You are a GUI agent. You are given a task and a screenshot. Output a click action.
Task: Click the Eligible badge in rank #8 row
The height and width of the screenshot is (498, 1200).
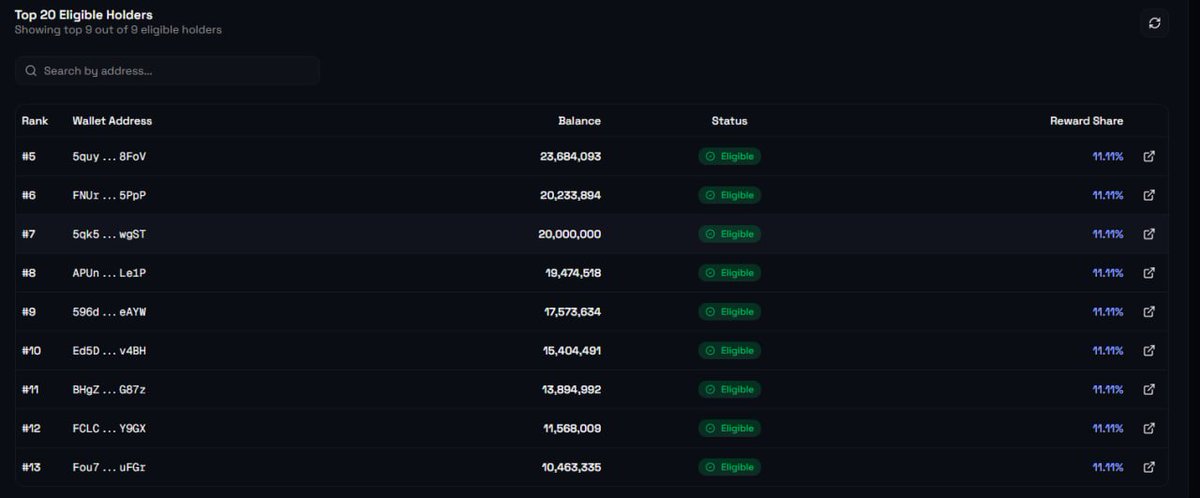click(x=729, y=273)
